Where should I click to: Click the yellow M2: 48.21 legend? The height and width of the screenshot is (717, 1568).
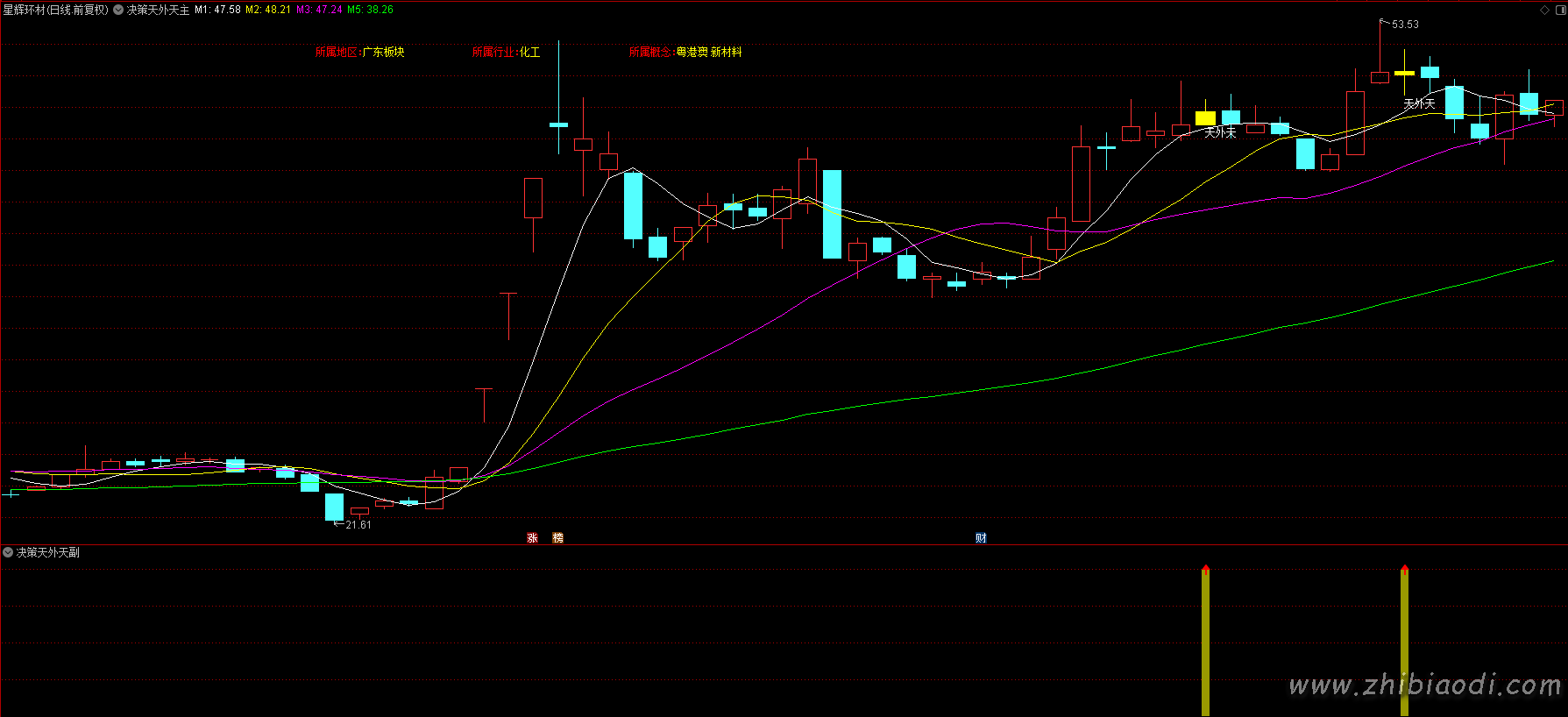[x=268, y=10]
